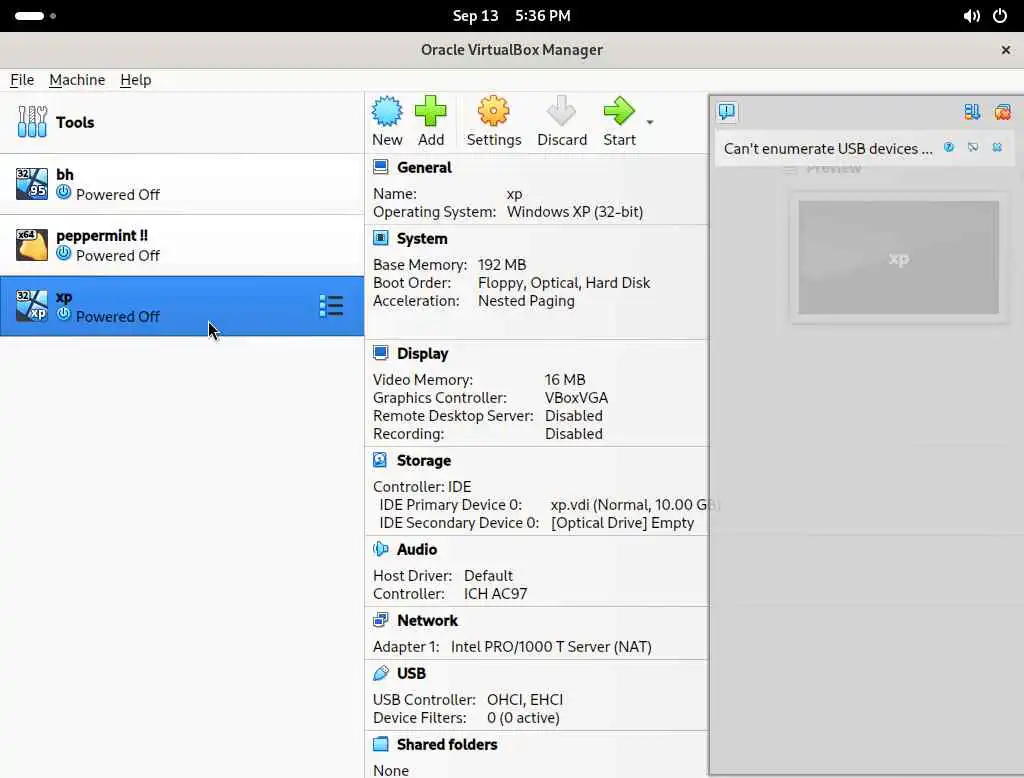The height and width of the screenshot is (778, 1024).
Task: Toggle notification ordering icon in notification panel
Action: pyautogui.click(x=972, y=112)
